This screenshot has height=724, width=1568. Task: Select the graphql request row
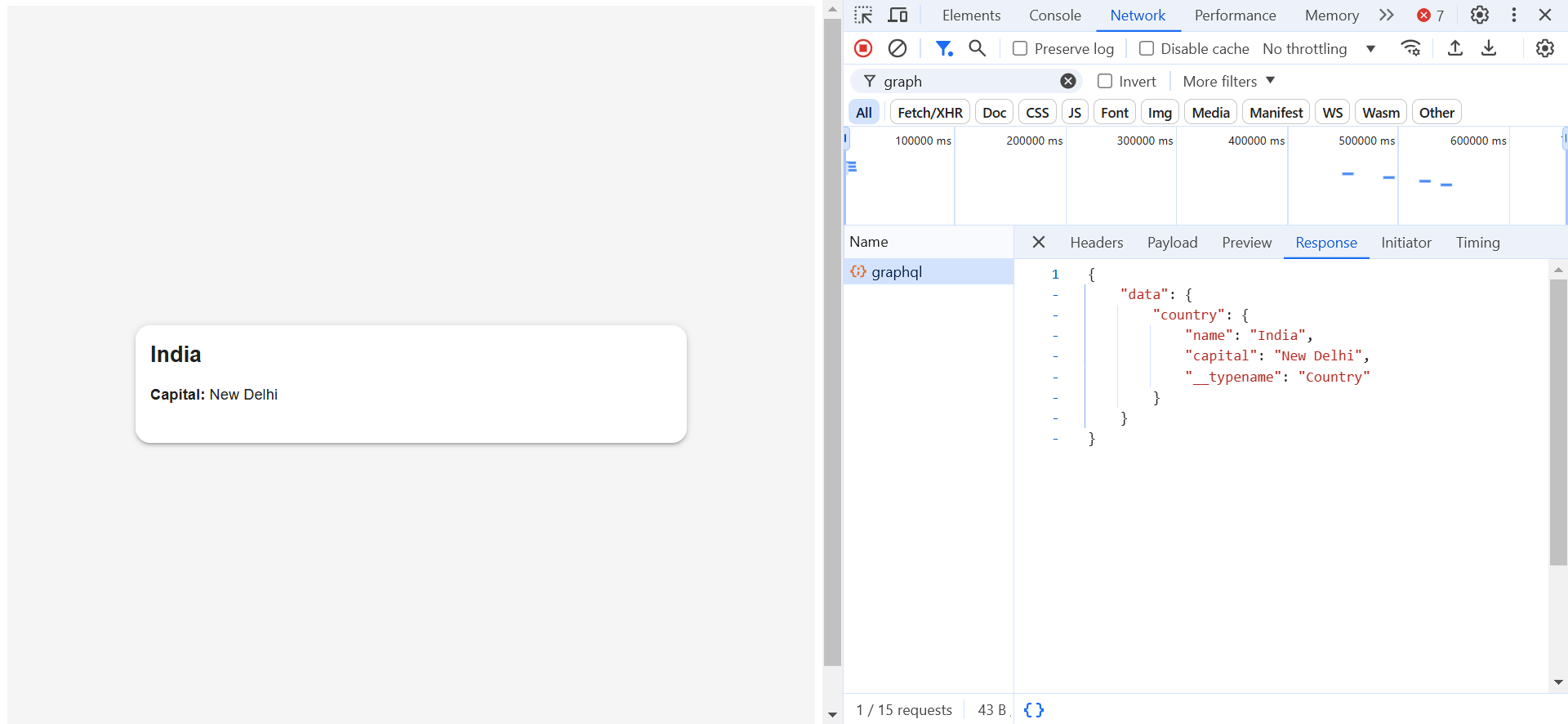tap(929, 271)
